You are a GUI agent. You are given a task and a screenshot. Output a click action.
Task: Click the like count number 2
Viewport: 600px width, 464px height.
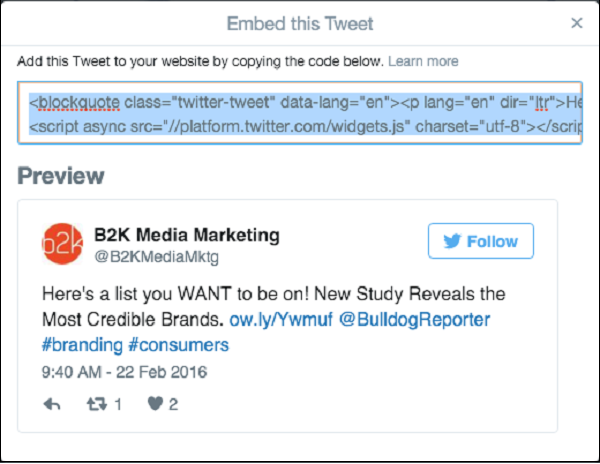[x=173, y=405]
